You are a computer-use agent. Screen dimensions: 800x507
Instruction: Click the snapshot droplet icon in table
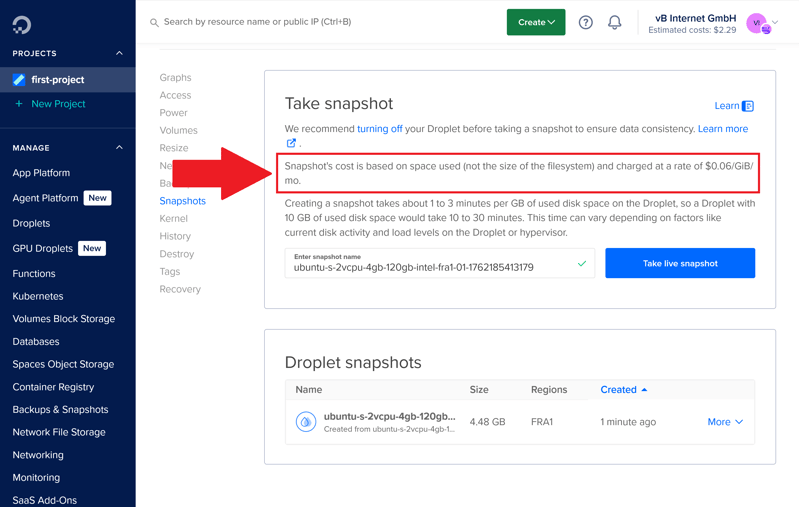(x=306, y=422)
